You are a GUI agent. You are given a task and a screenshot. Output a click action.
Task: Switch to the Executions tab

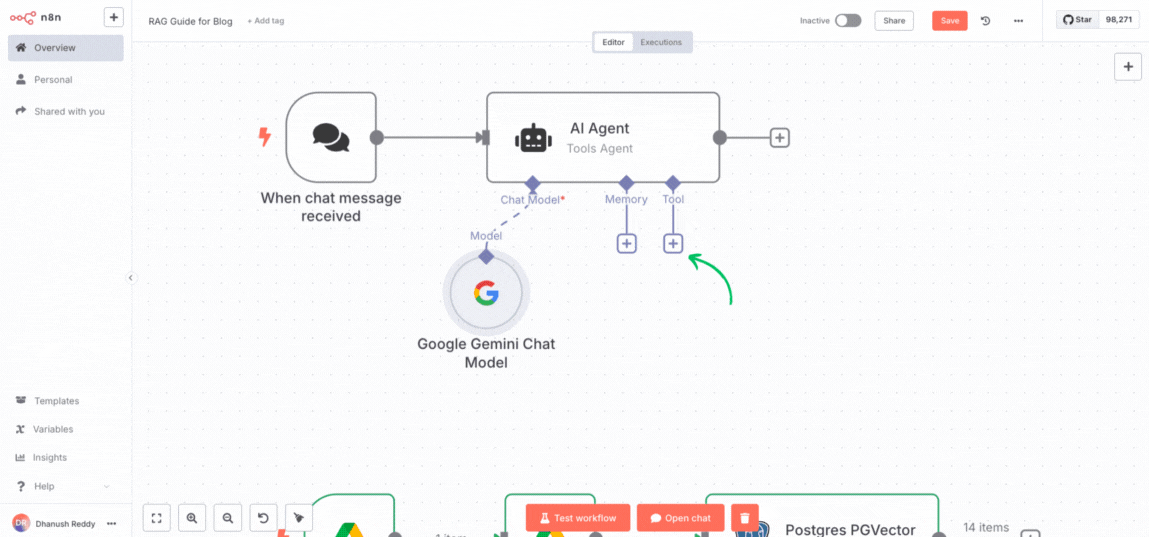click(661, 42)
